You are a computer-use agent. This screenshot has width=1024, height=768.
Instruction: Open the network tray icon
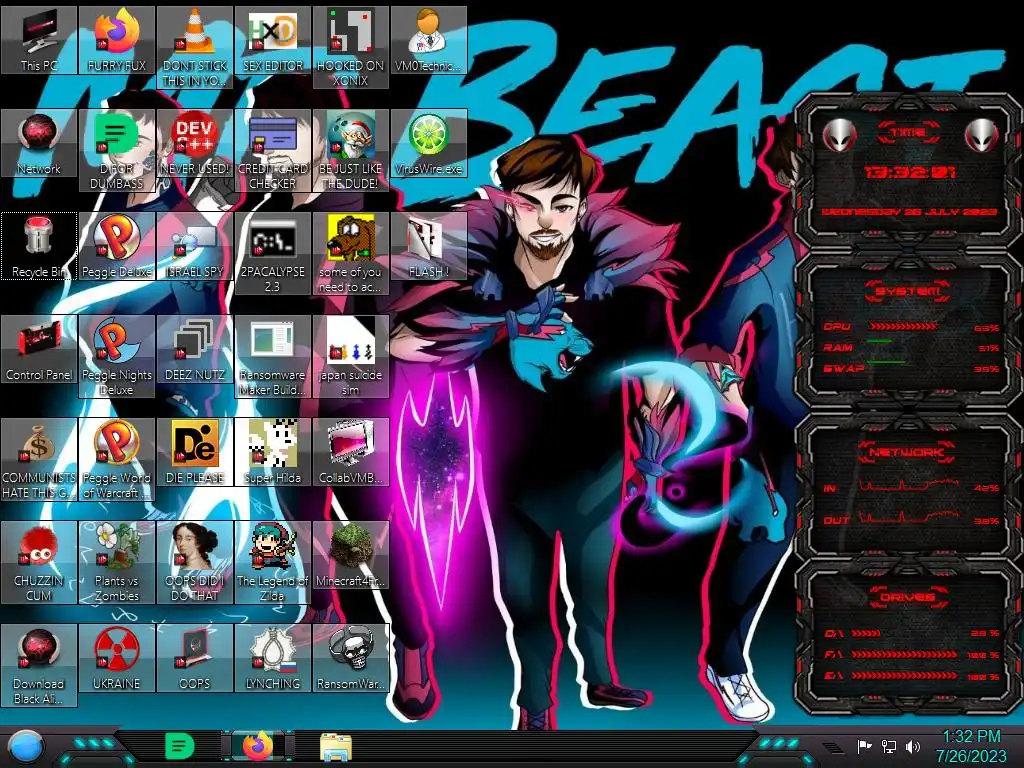889,746
